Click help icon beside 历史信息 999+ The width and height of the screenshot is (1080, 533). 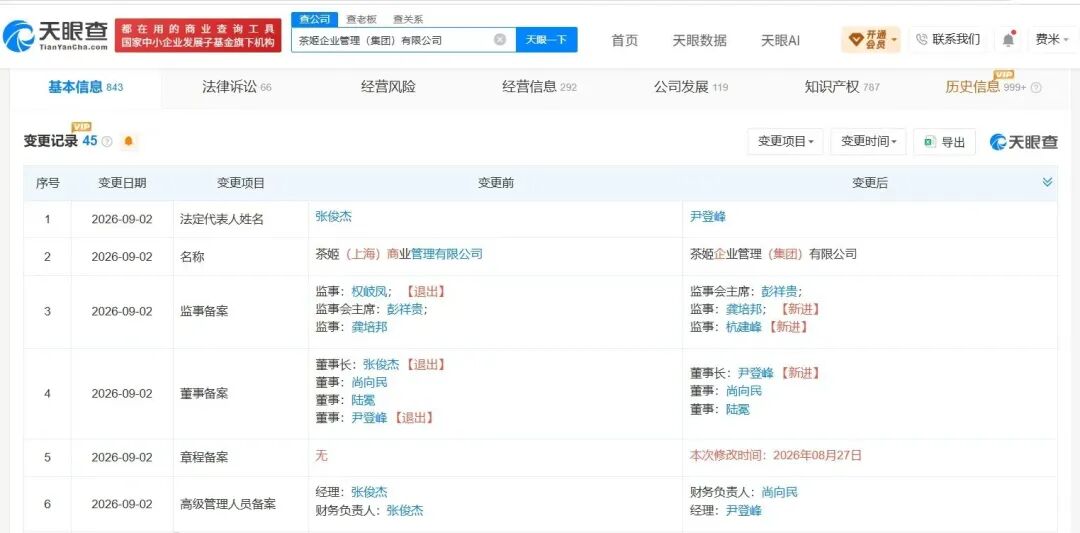[x=1036, y=87]
